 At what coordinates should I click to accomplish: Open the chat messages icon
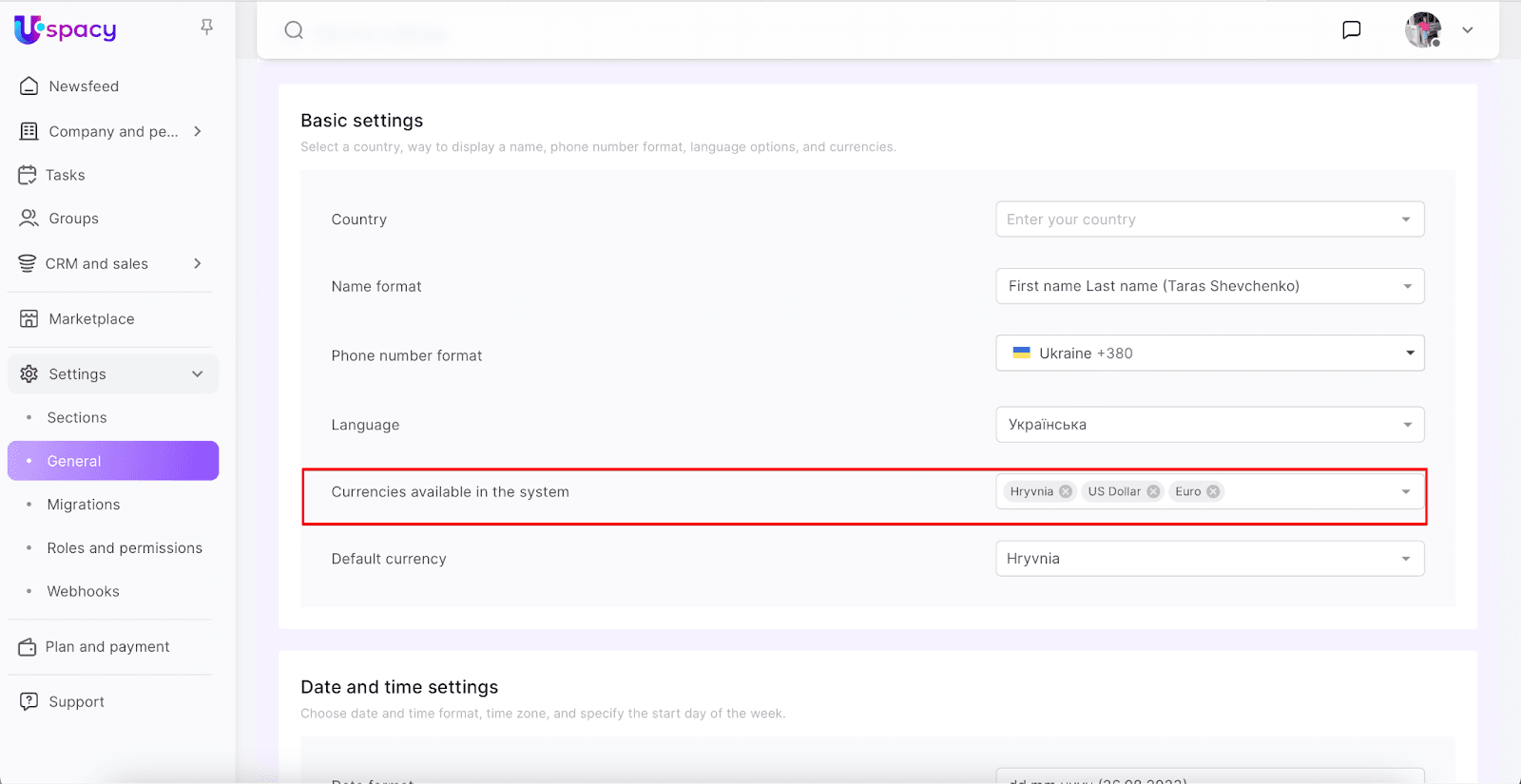coord(1351,30)
